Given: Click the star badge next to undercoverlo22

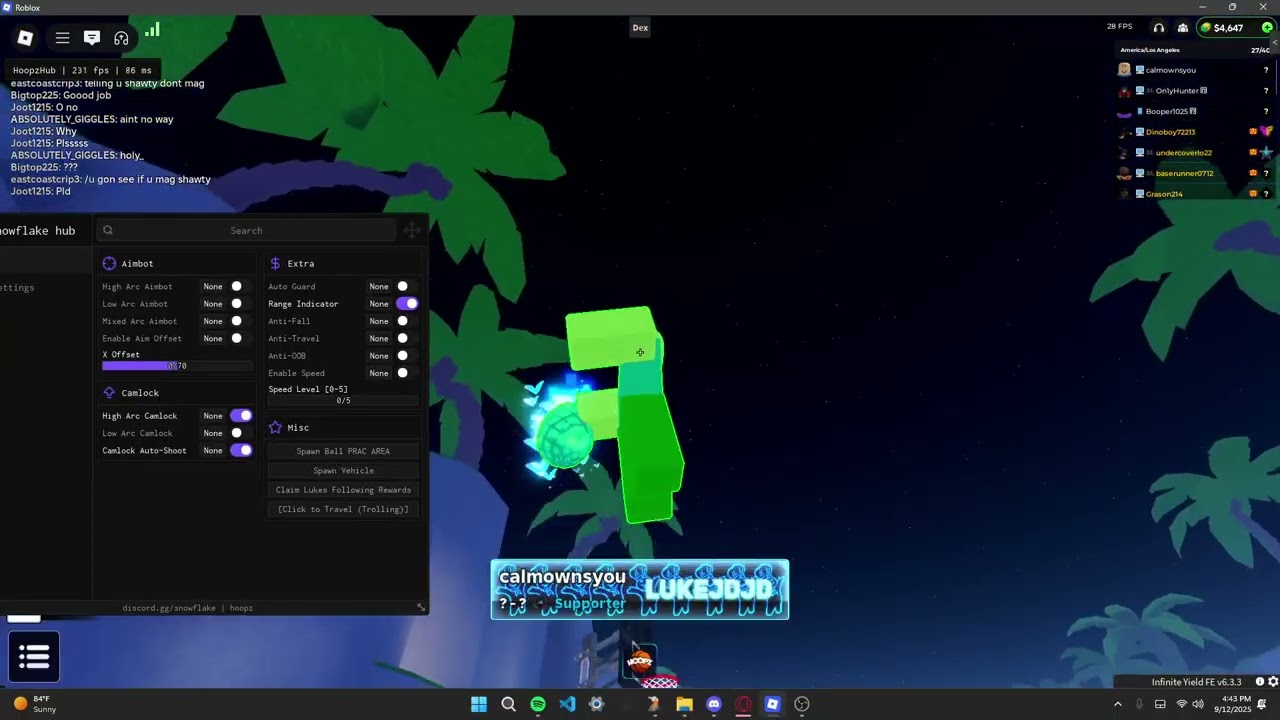Looking at the screenshot, I should [x=1266, y=153].
